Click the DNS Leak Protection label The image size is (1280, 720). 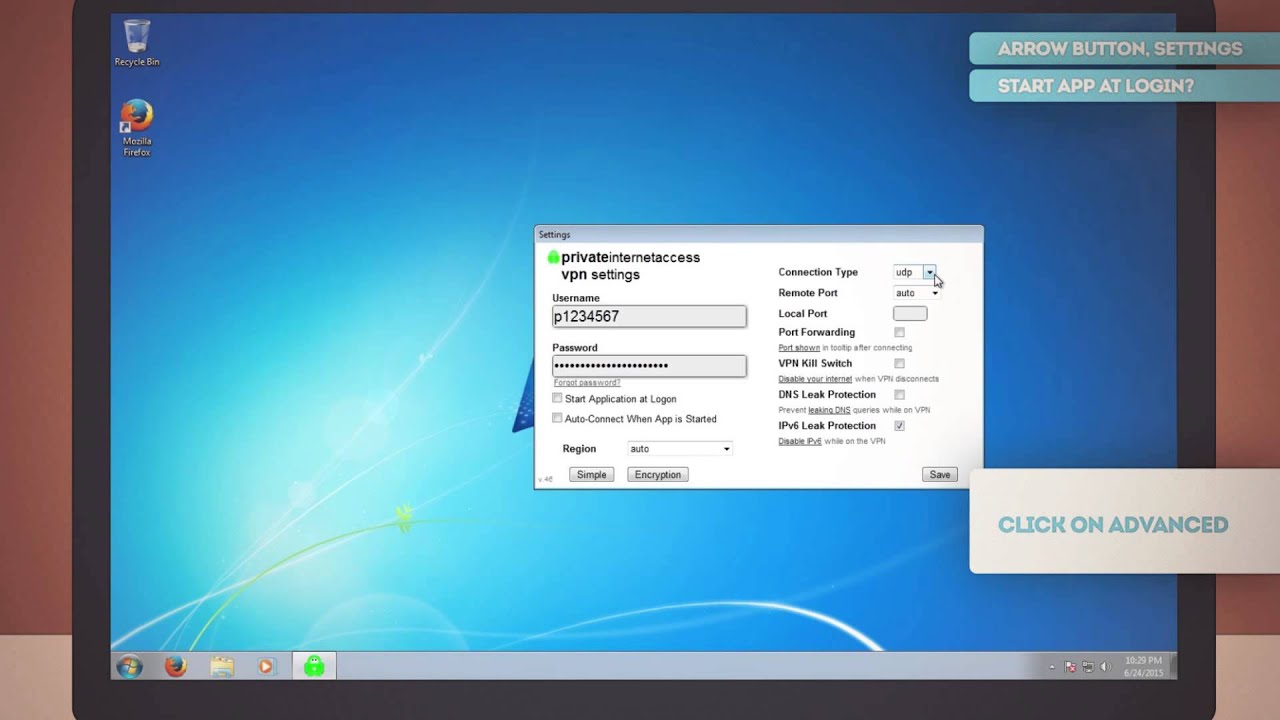[827, 394]
